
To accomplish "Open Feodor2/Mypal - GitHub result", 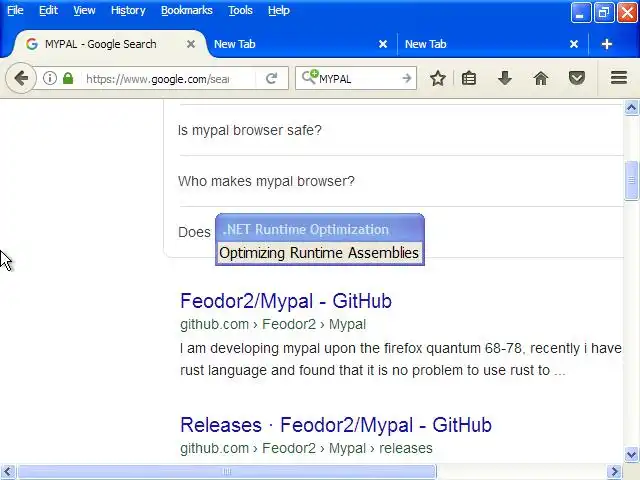I will (x=286, y=301).
